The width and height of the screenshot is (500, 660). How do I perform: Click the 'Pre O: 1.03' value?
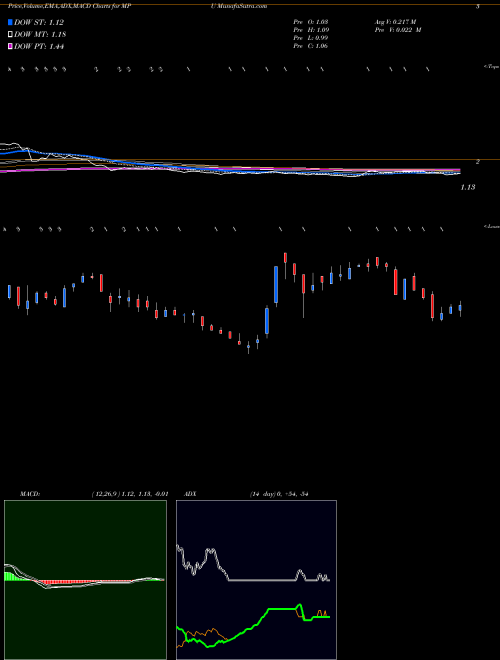[311, 22]
